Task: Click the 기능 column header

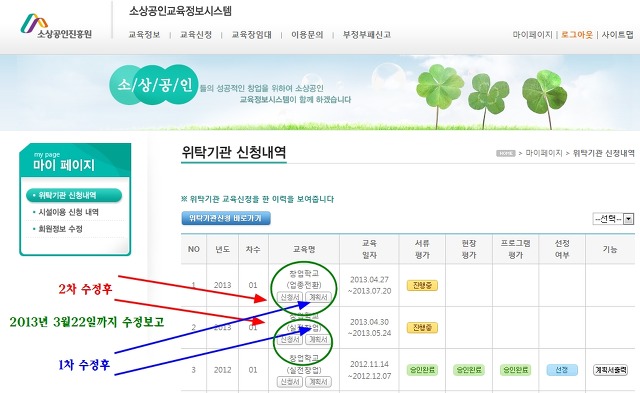Action: 610,249
